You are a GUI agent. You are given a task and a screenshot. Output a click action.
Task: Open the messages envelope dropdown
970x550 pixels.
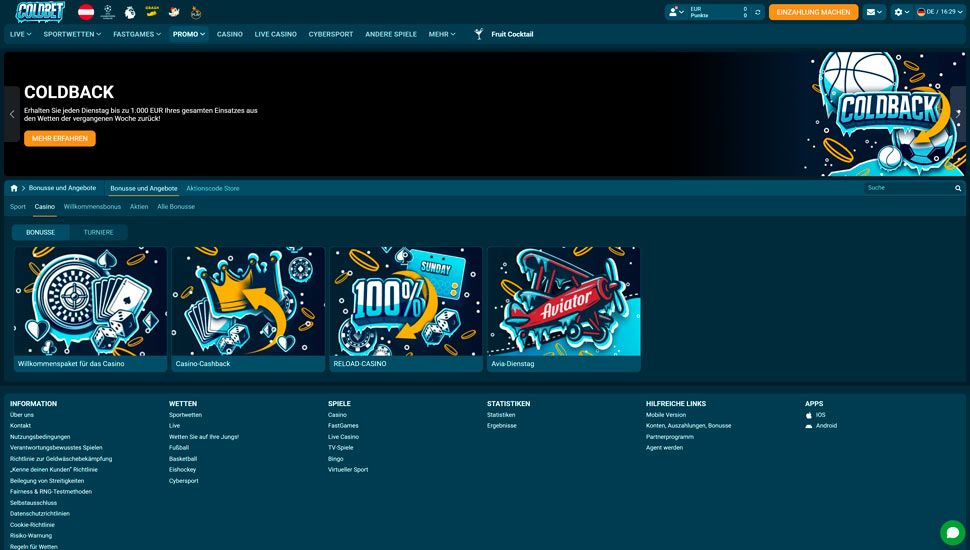click(874, 12)
